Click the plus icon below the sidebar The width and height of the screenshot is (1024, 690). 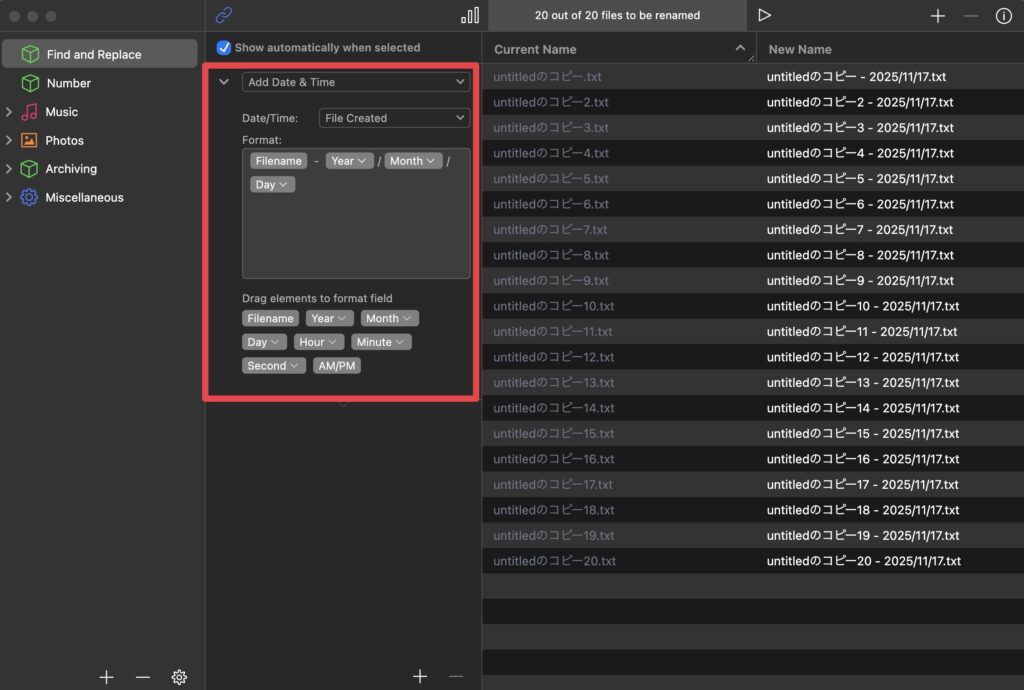(x=106, y=677)
